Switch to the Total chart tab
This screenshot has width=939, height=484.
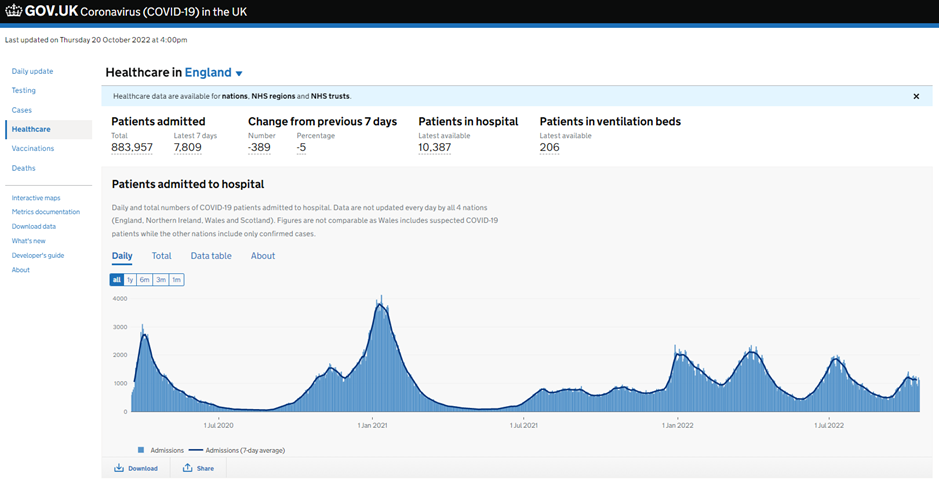161,256
